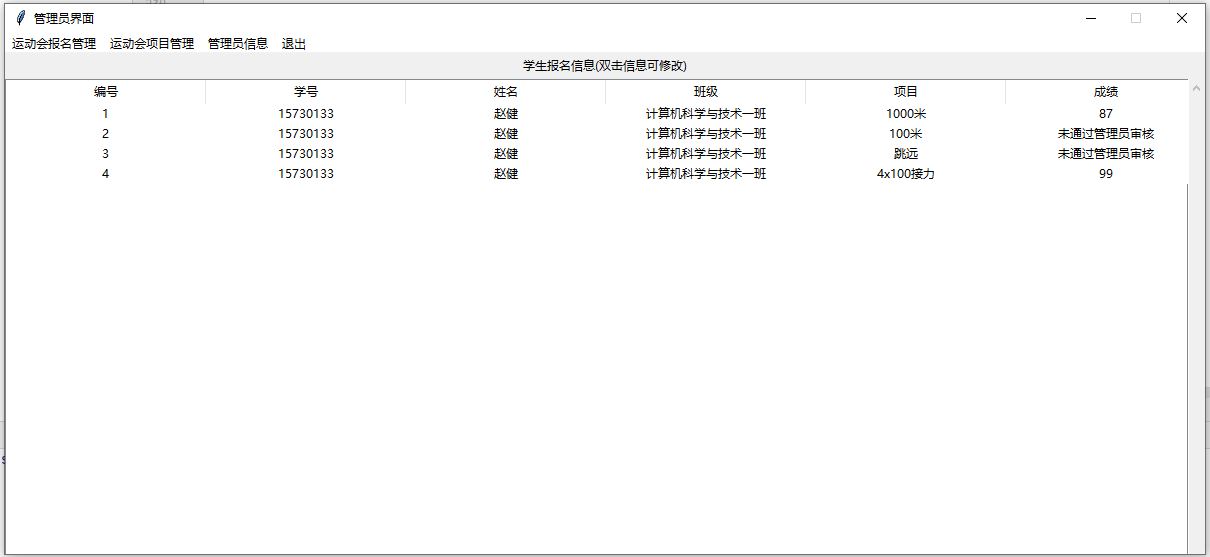The width and height of the screenshot is (1210, 557).
Task: Click the score value 99
Action: coord(1105,174)
